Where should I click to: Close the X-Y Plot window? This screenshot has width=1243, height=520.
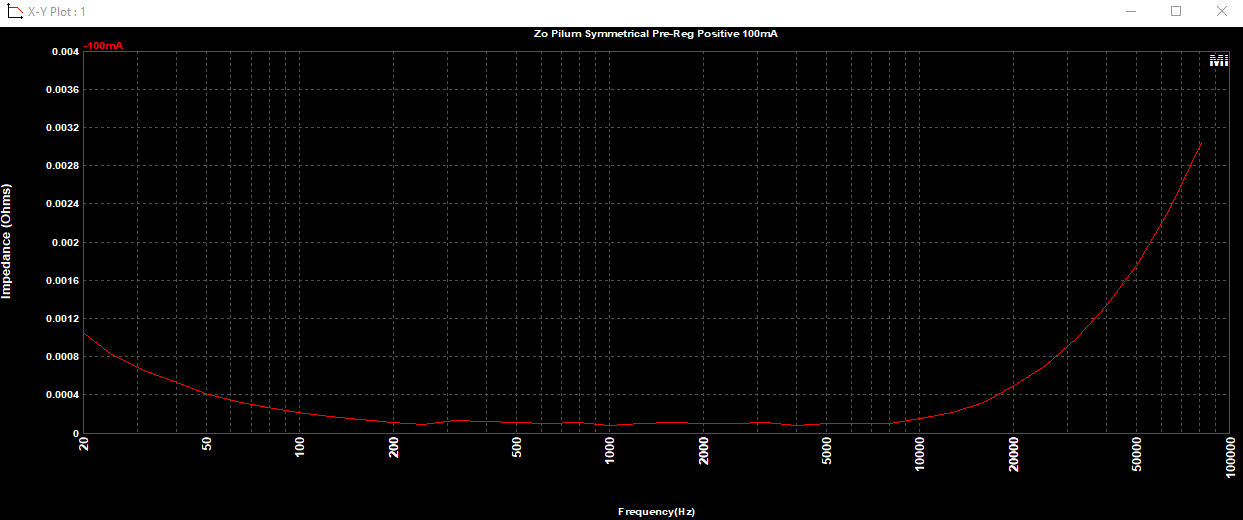[x=1221, y=11]
